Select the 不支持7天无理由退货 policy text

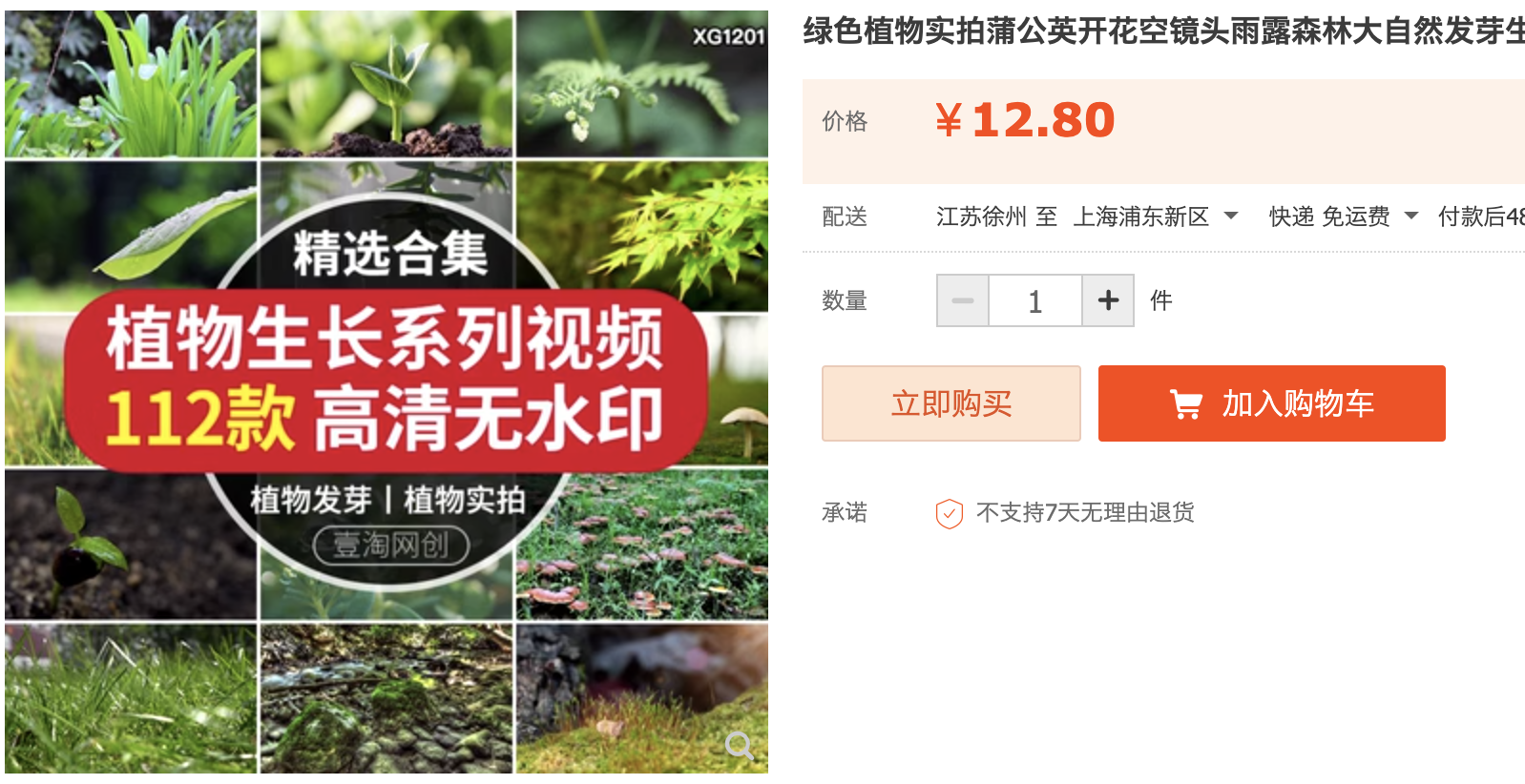click(1085, 513)
